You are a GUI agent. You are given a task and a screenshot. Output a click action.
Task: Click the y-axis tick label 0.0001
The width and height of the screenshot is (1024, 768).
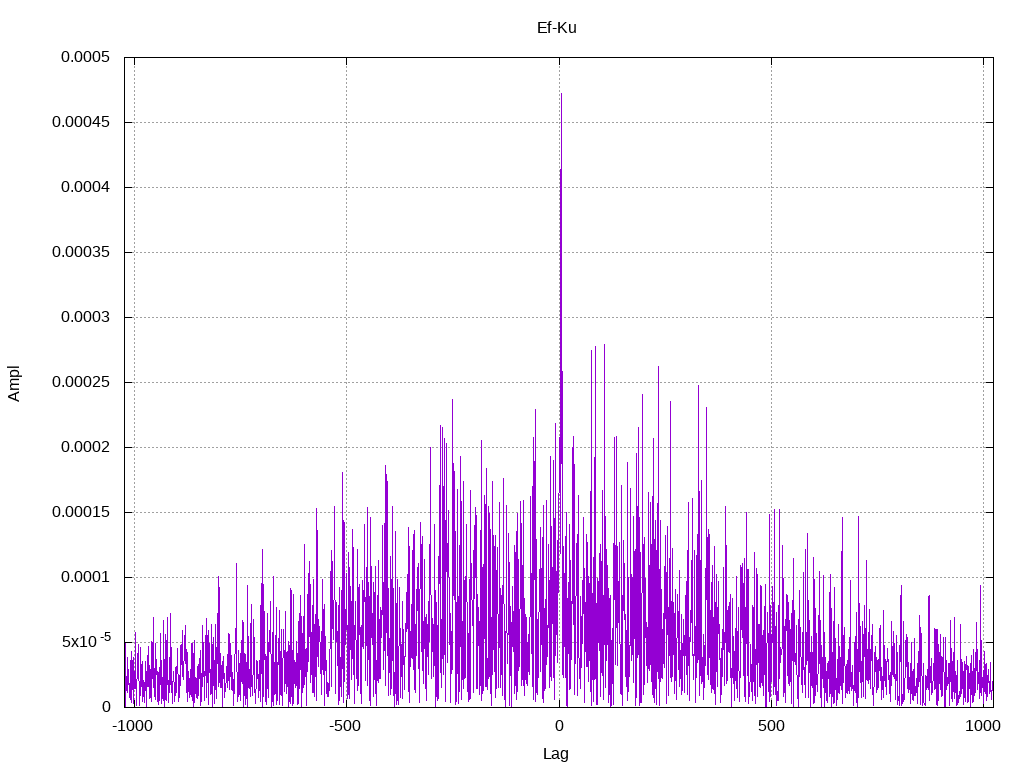(86, 577)
